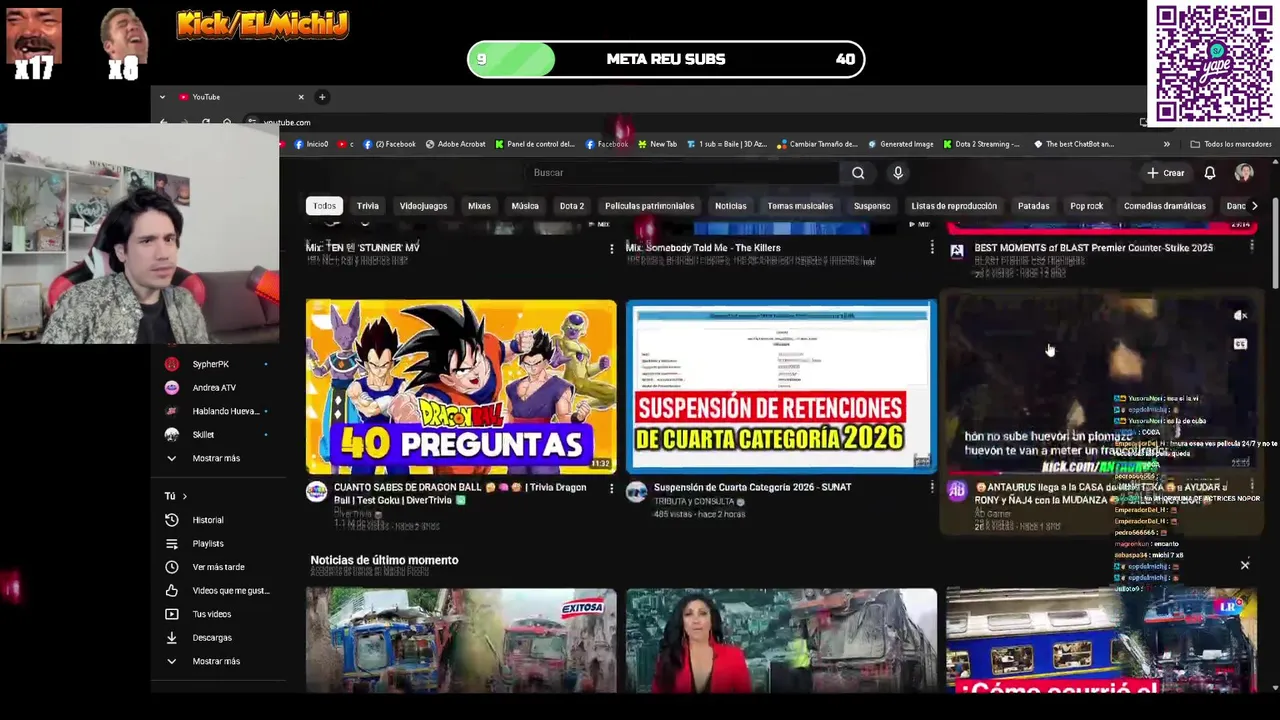The height and width of the screenshot is (720, 1280).
Task: Unmute the ANTAURUS preview video
Action: point(1240,316)
